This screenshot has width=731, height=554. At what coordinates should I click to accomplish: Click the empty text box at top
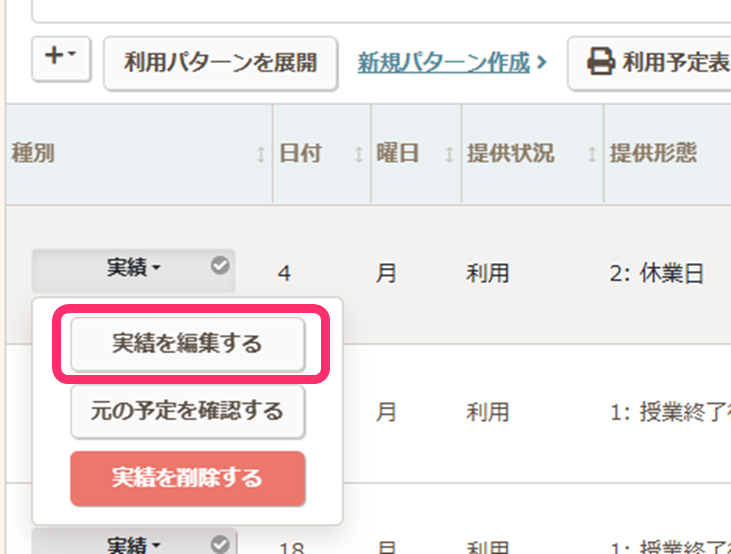click(380, 10)
